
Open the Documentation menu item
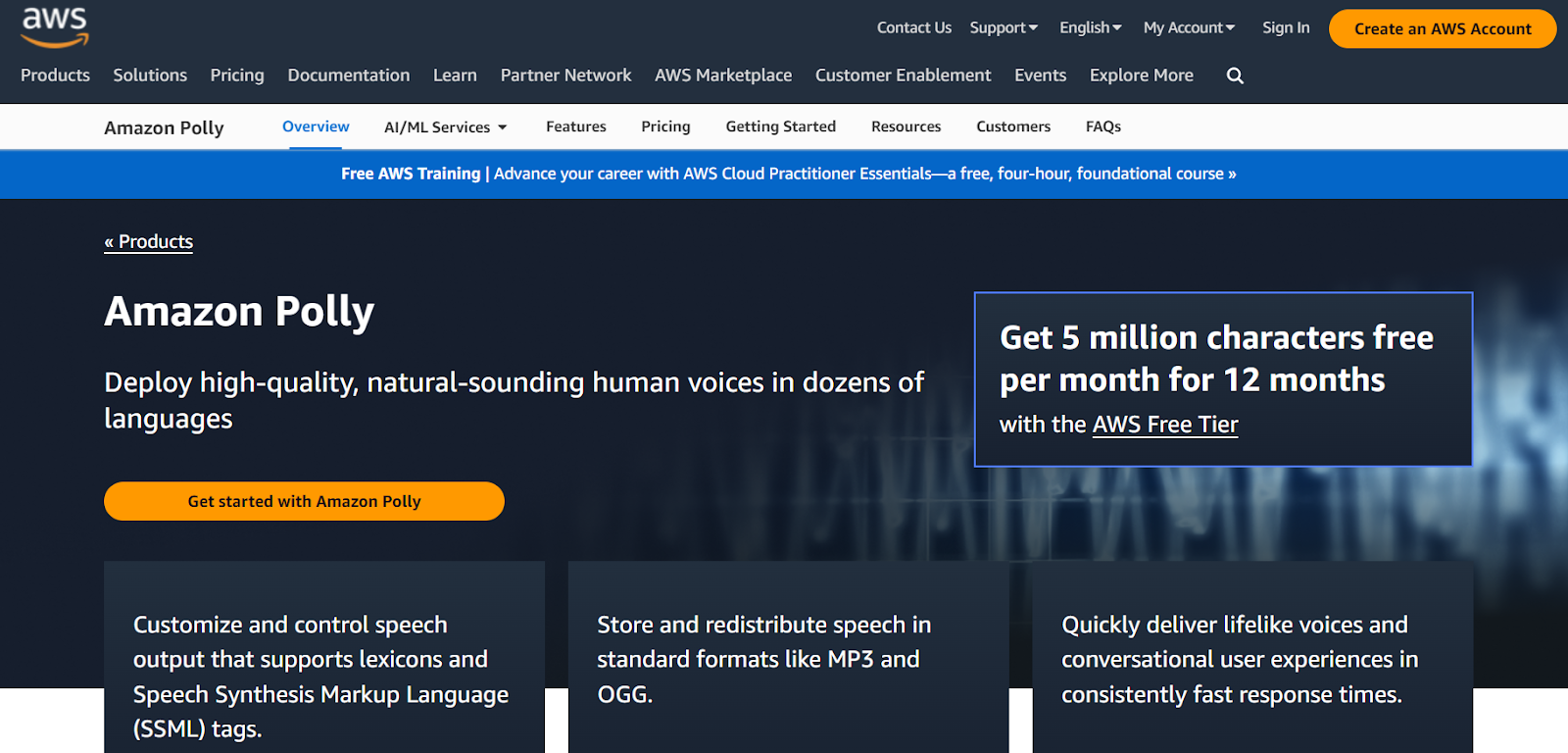pos(349,75)
